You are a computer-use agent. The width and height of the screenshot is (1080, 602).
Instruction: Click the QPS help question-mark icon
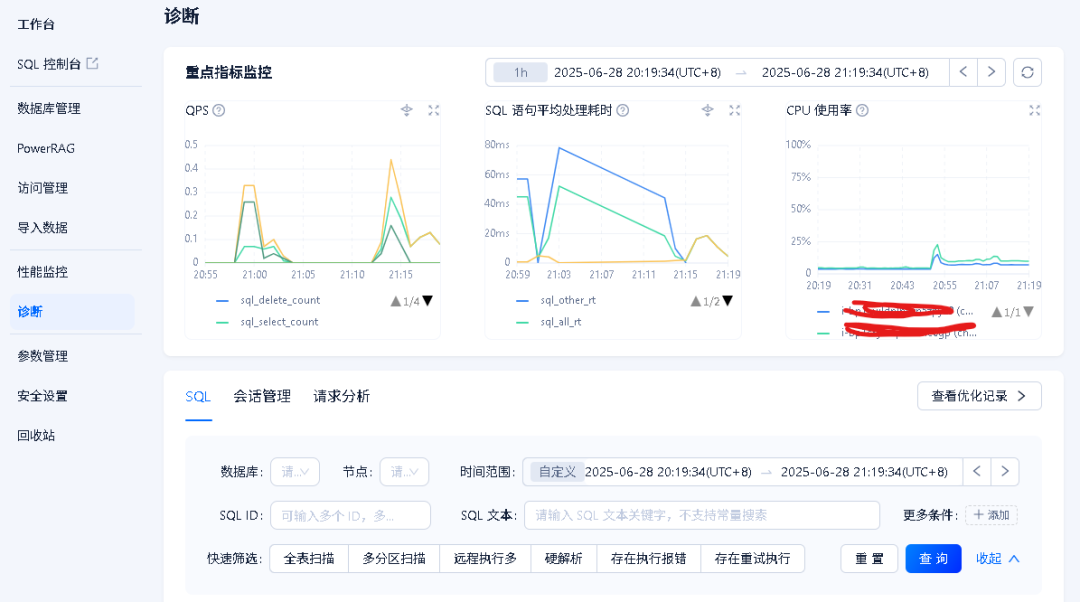click(219, 110)
